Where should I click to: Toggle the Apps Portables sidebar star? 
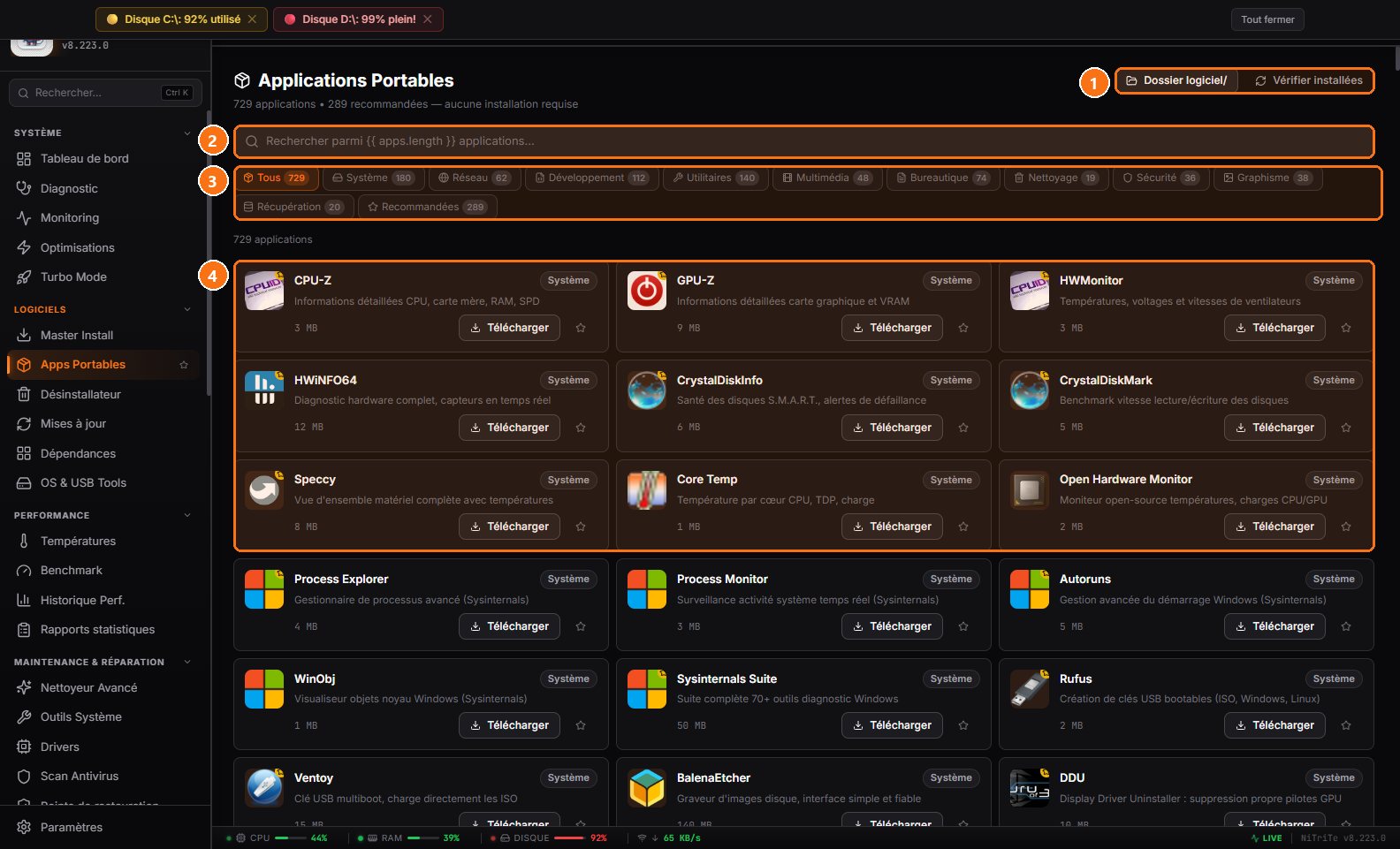click(x=184, y=365)
